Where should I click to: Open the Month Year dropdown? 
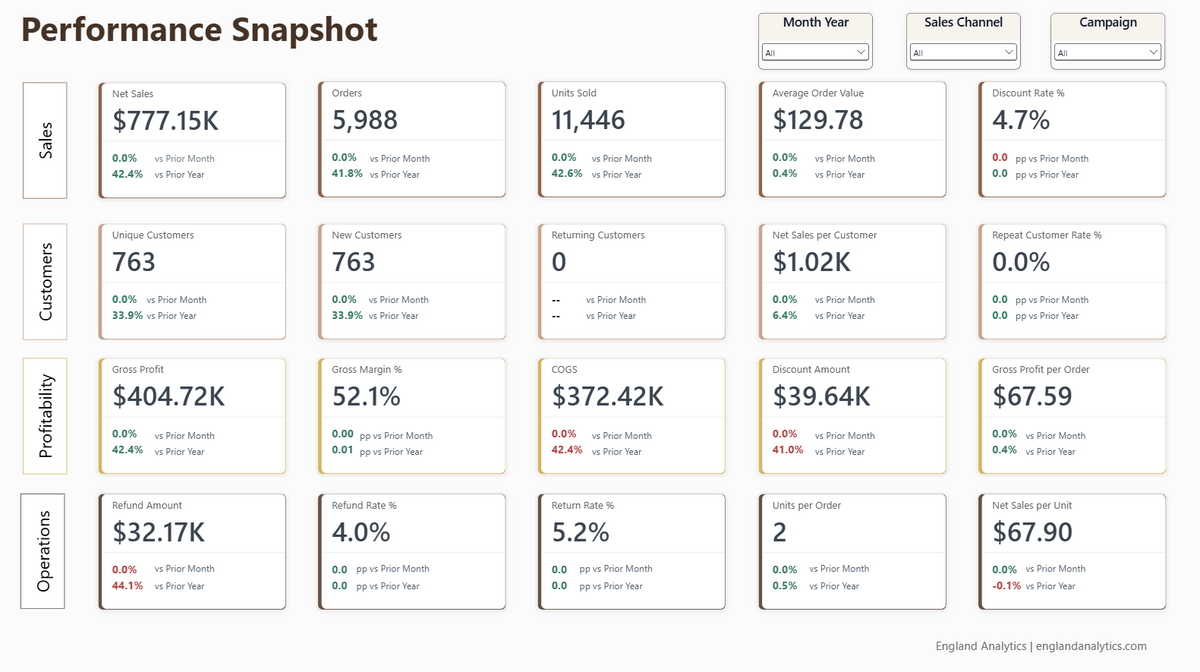click(815, 52)
